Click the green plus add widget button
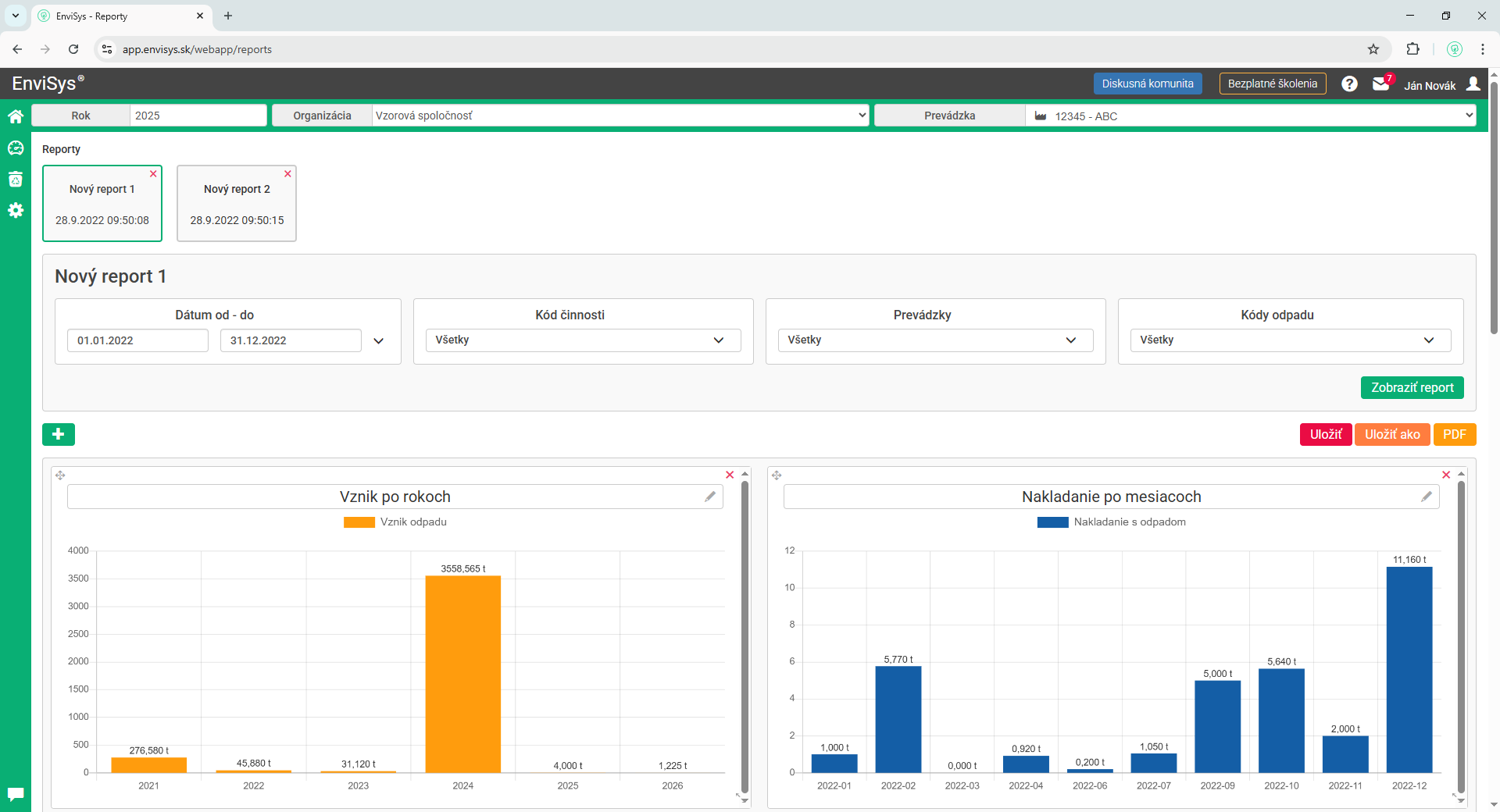The width and height of the screenshot is (1500, 812). point(59,434)
